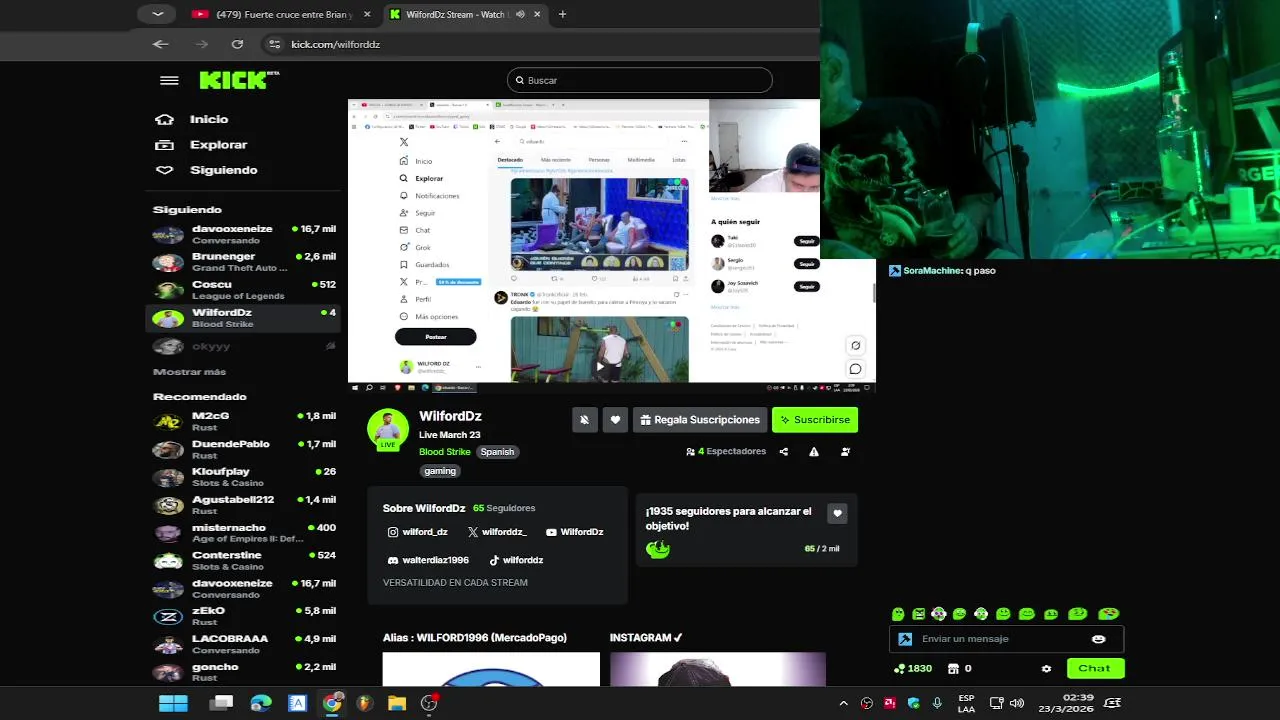Open new browser tab
Viewport: 1280px width, 720px height.
pyautogui.click(x=562, y=14)
